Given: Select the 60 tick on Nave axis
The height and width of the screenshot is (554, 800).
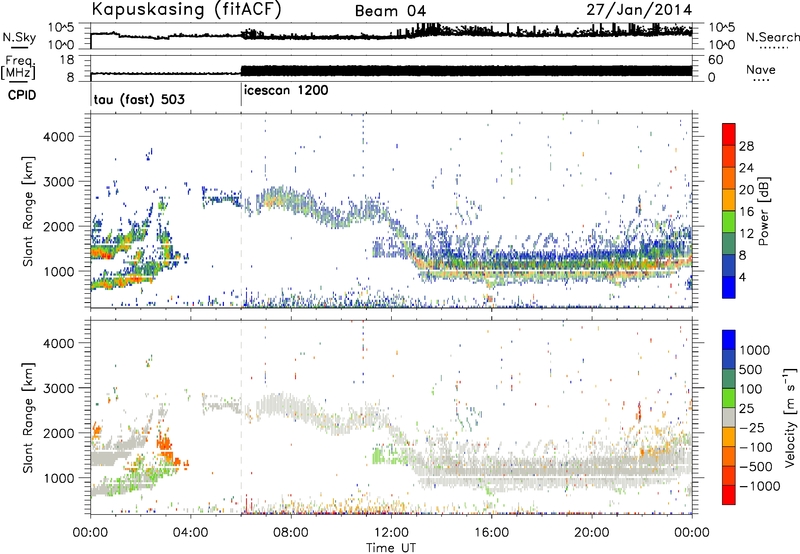Looking at the screenshot, I should click(x=716, y=60).
